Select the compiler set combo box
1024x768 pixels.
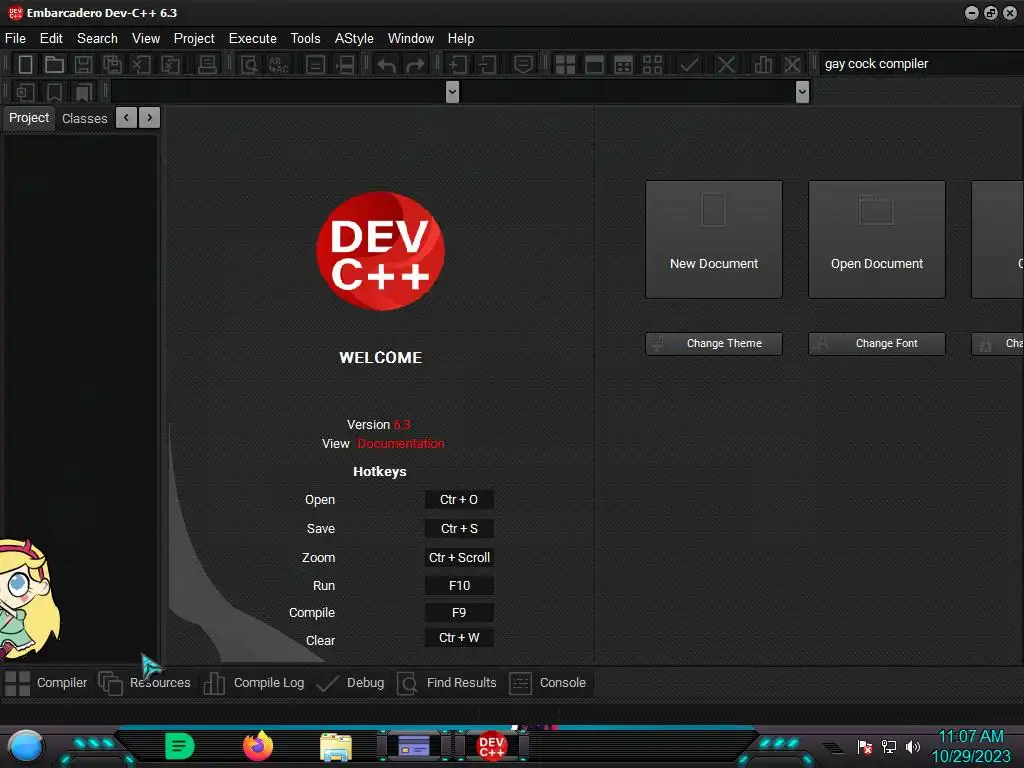(921, 64)
